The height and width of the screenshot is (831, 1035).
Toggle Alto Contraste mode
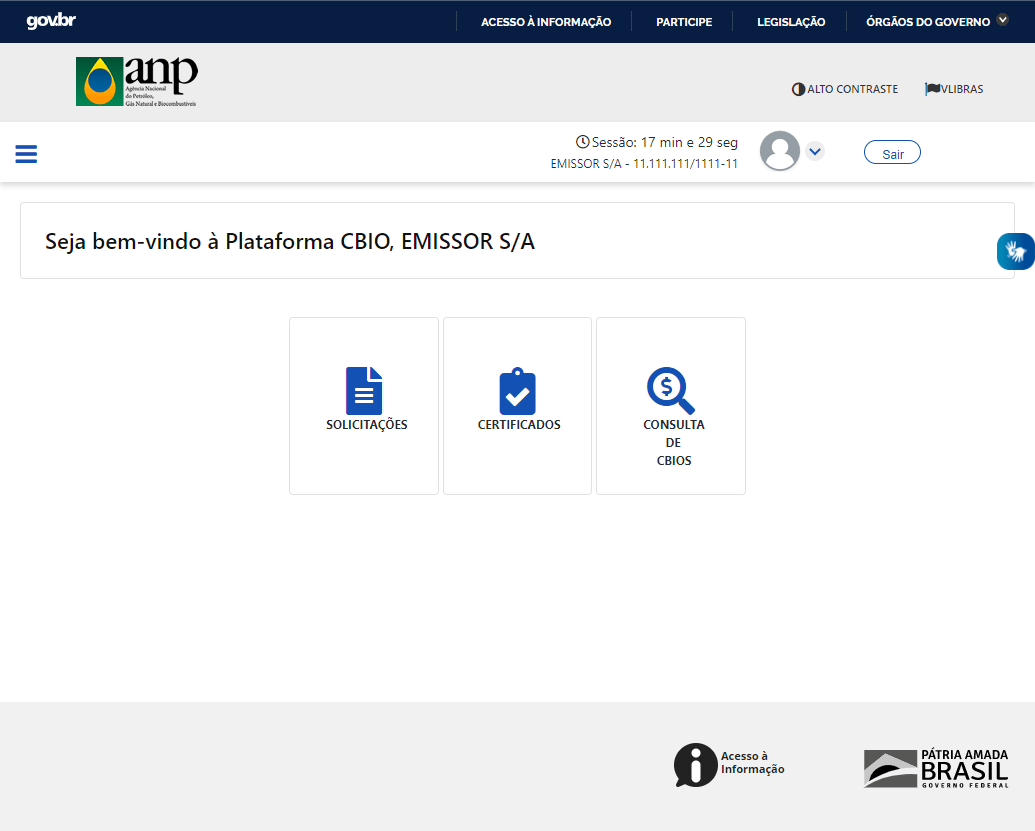click(844, 89)
